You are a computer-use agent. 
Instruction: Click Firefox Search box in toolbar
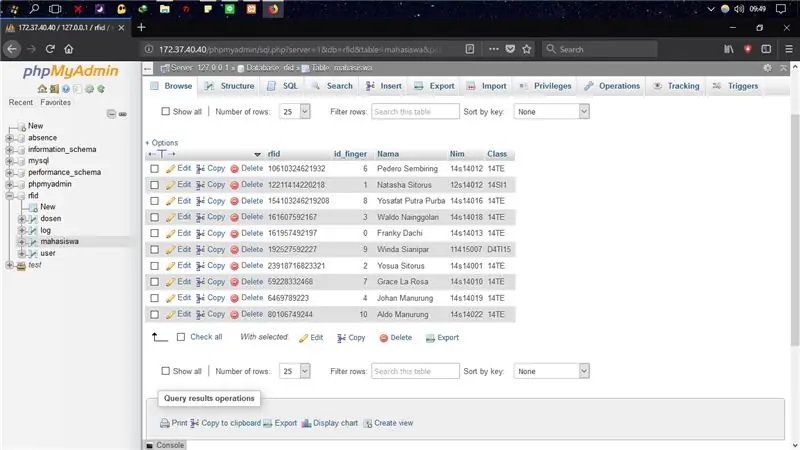pos(600,49)
